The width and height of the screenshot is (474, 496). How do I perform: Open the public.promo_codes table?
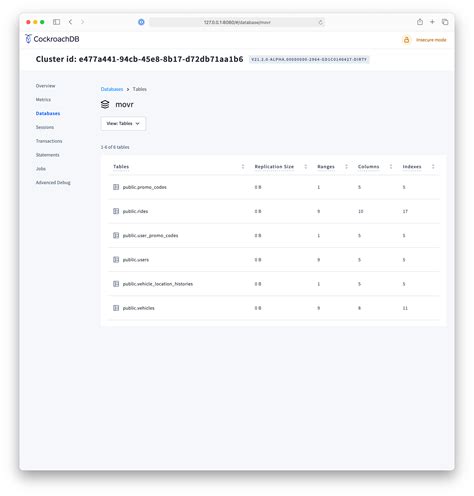click(x=145, y=187)
